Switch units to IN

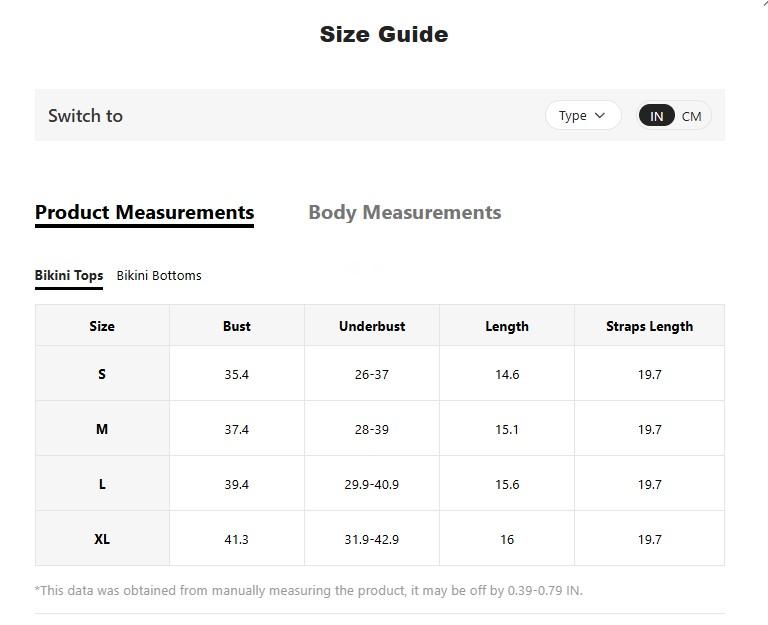coord(656,116)
